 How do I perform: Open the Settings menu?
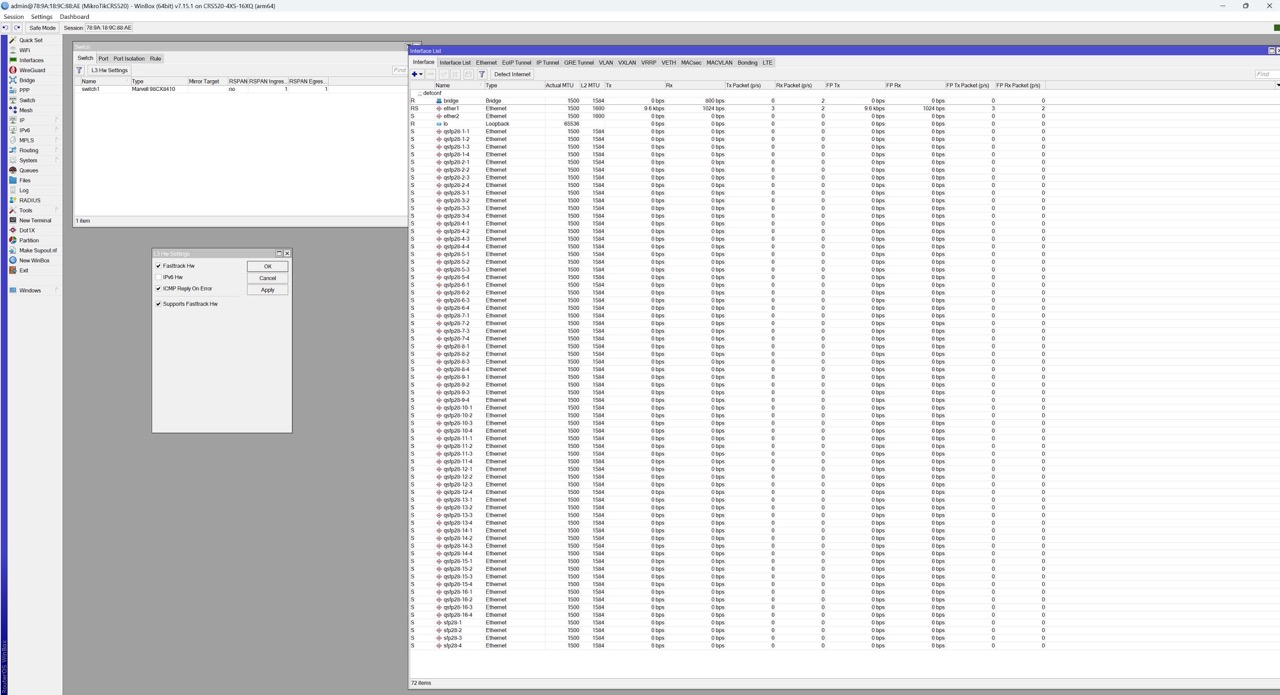point(41,17)
